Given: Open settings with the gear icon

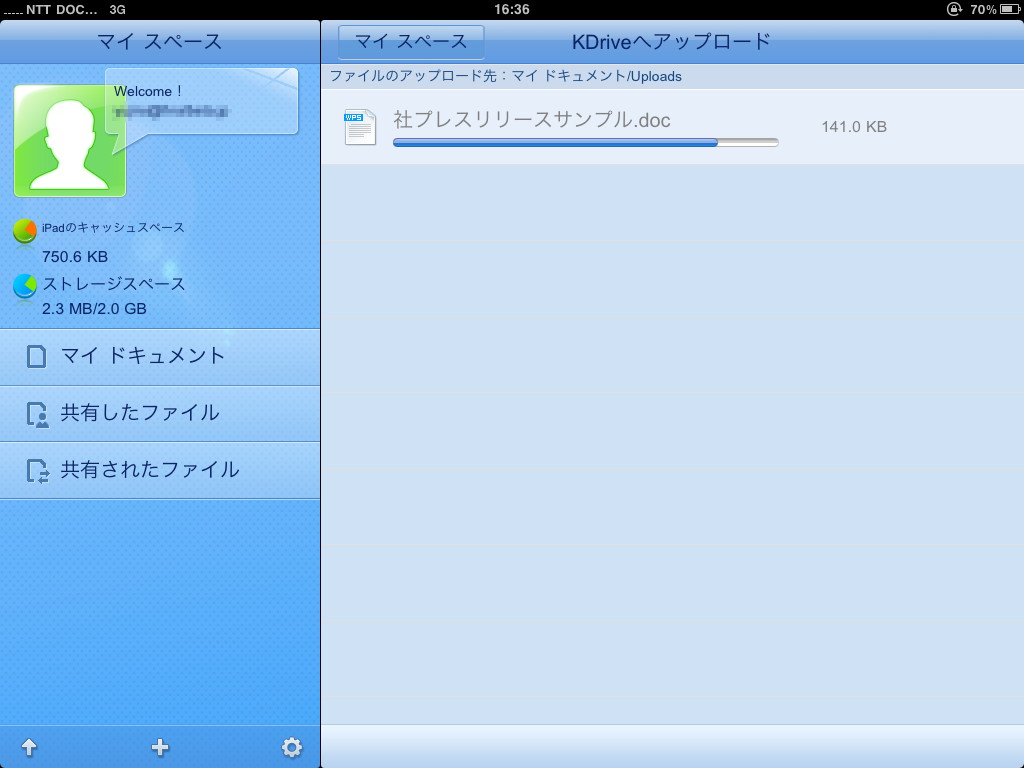Looking at the screenshot, I should [x=291, y=747].
